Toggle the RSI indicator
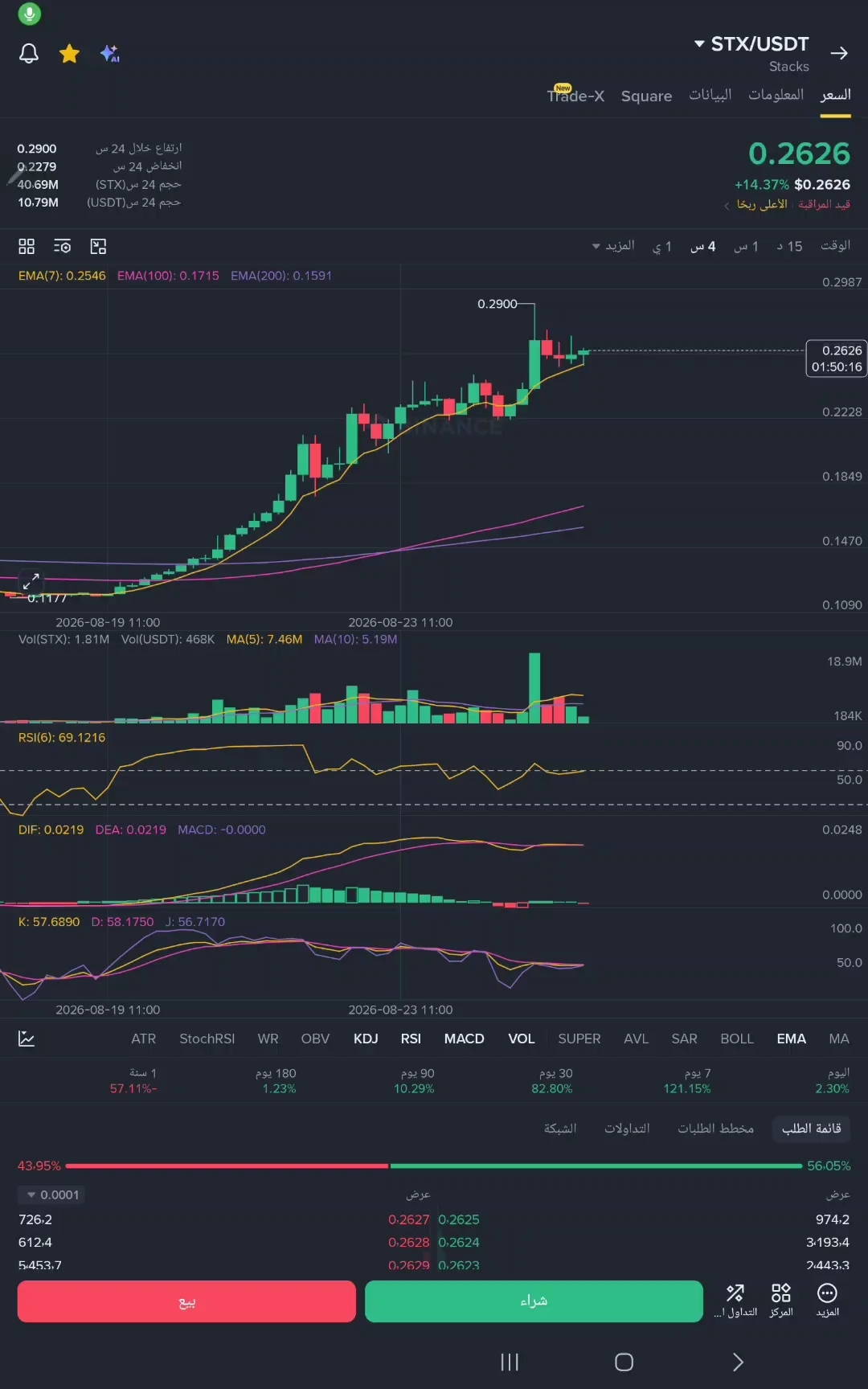 pos(411,1039)
